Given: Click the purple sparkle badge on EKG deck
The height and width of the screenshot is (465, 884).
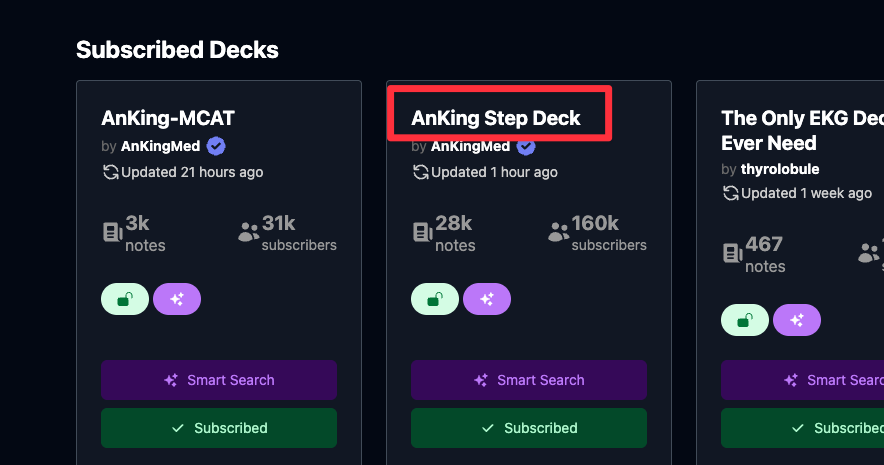Looking at the screenshot, I should tap(797, 321).
